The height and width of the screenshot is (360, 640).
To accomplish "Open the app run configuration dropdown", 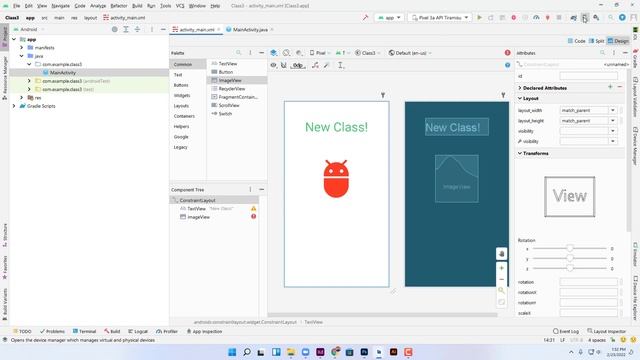I will (x=389, y=18).
